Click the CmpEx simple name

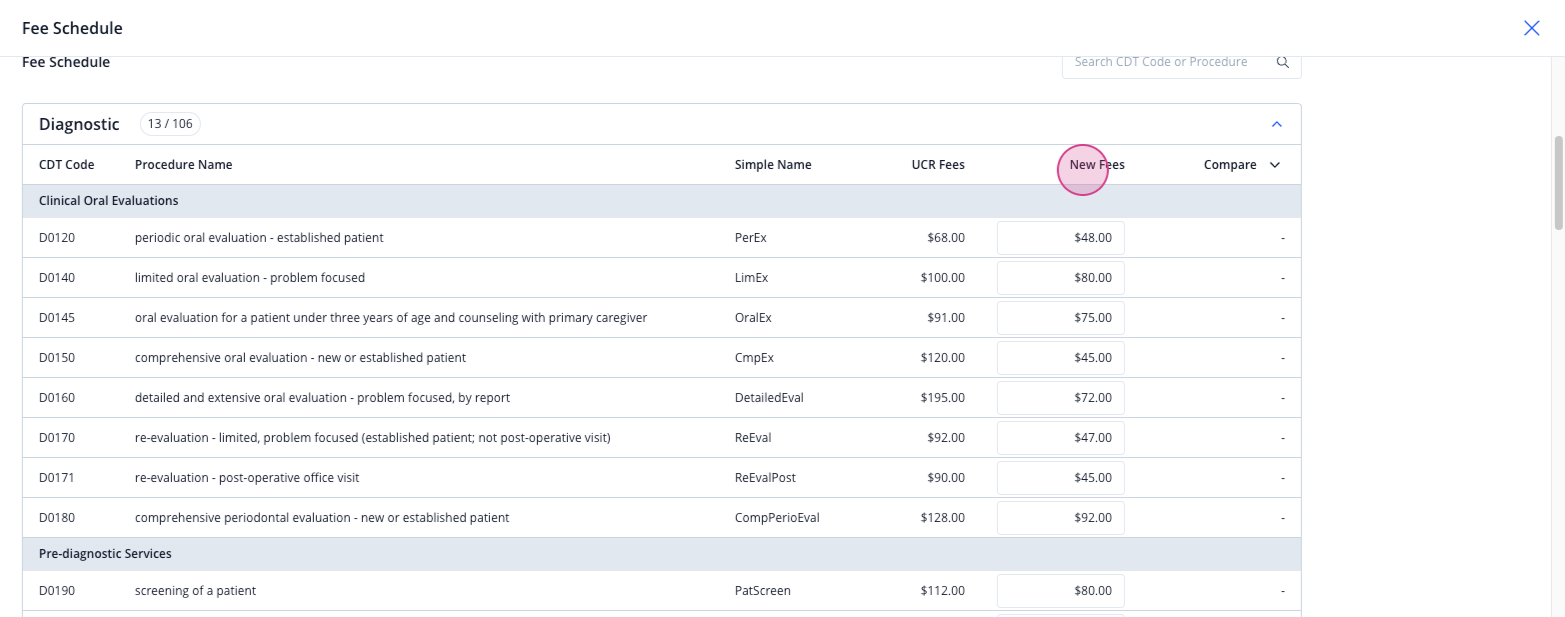754,358
